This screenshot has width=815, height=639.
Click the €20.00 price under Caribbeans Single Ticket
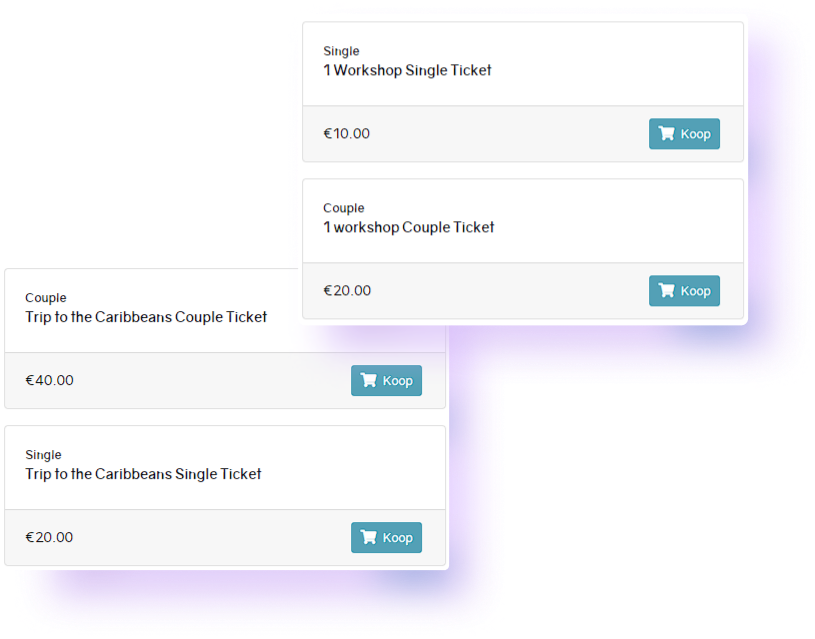point(49,538)
